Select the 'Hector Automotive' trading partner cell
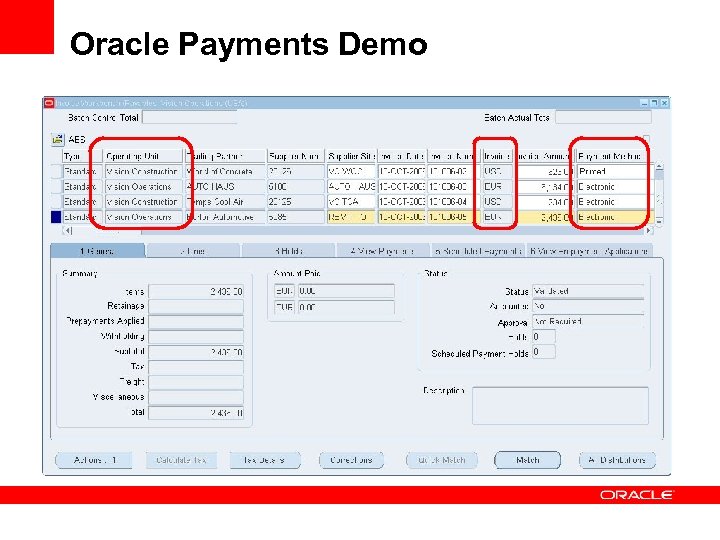 coord(225,217)
